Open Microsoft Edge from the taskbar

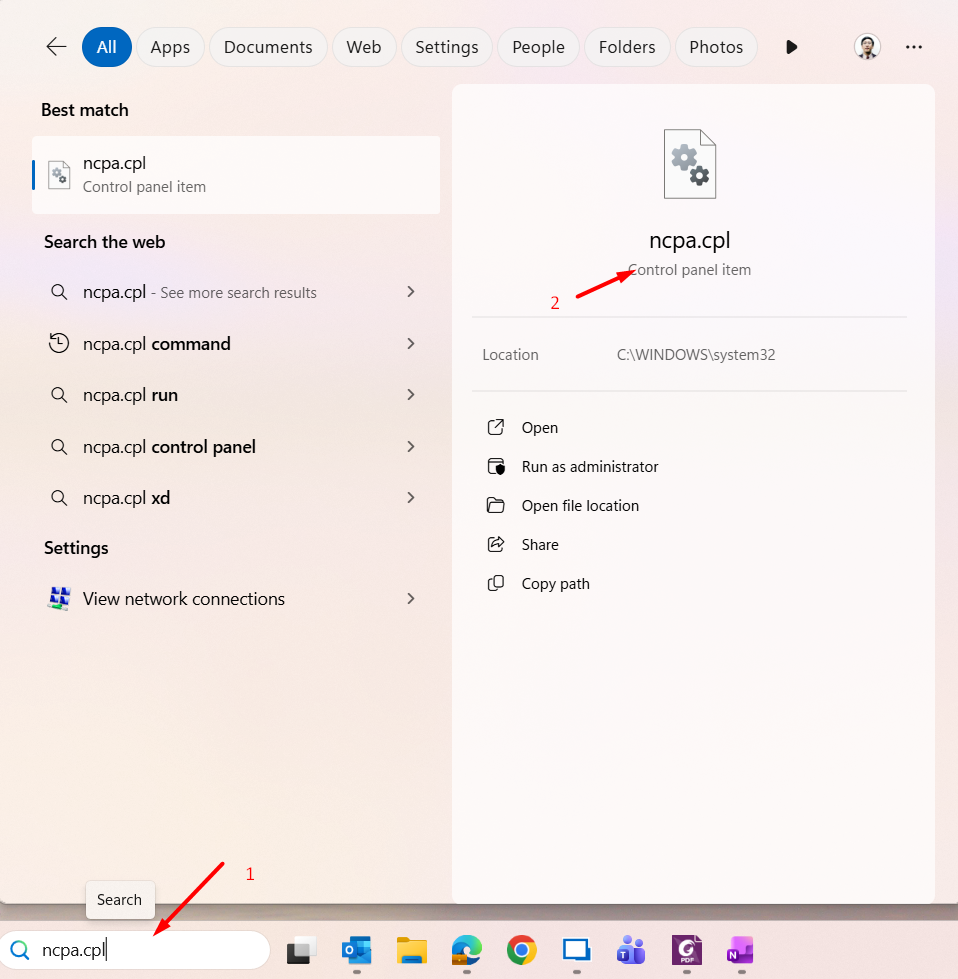[466, 950]
